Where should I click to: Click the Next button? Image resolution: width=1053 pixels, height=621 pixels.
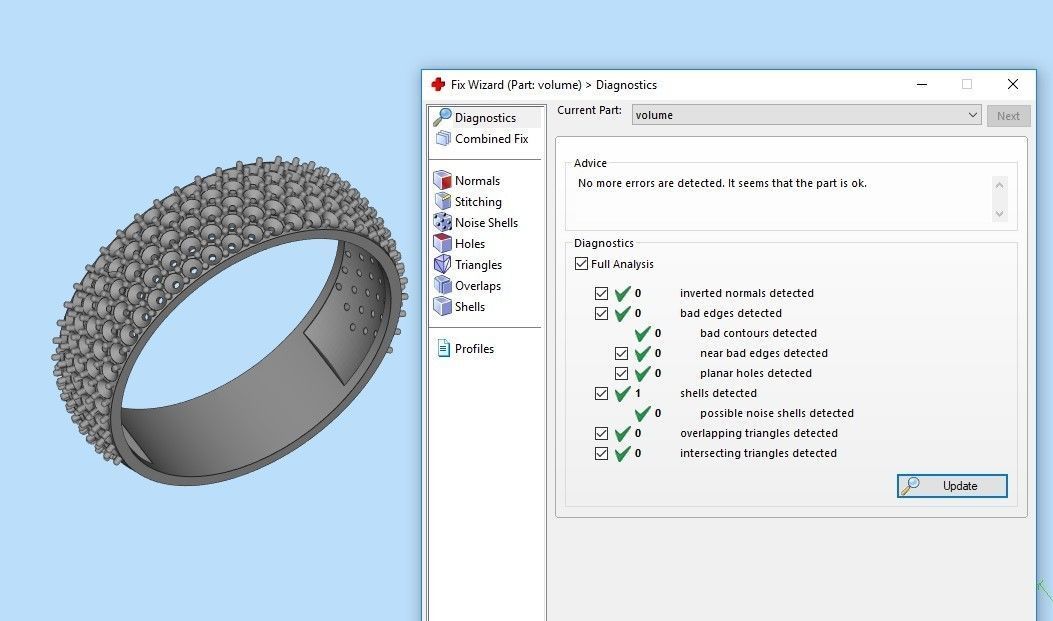(1008, 115)
